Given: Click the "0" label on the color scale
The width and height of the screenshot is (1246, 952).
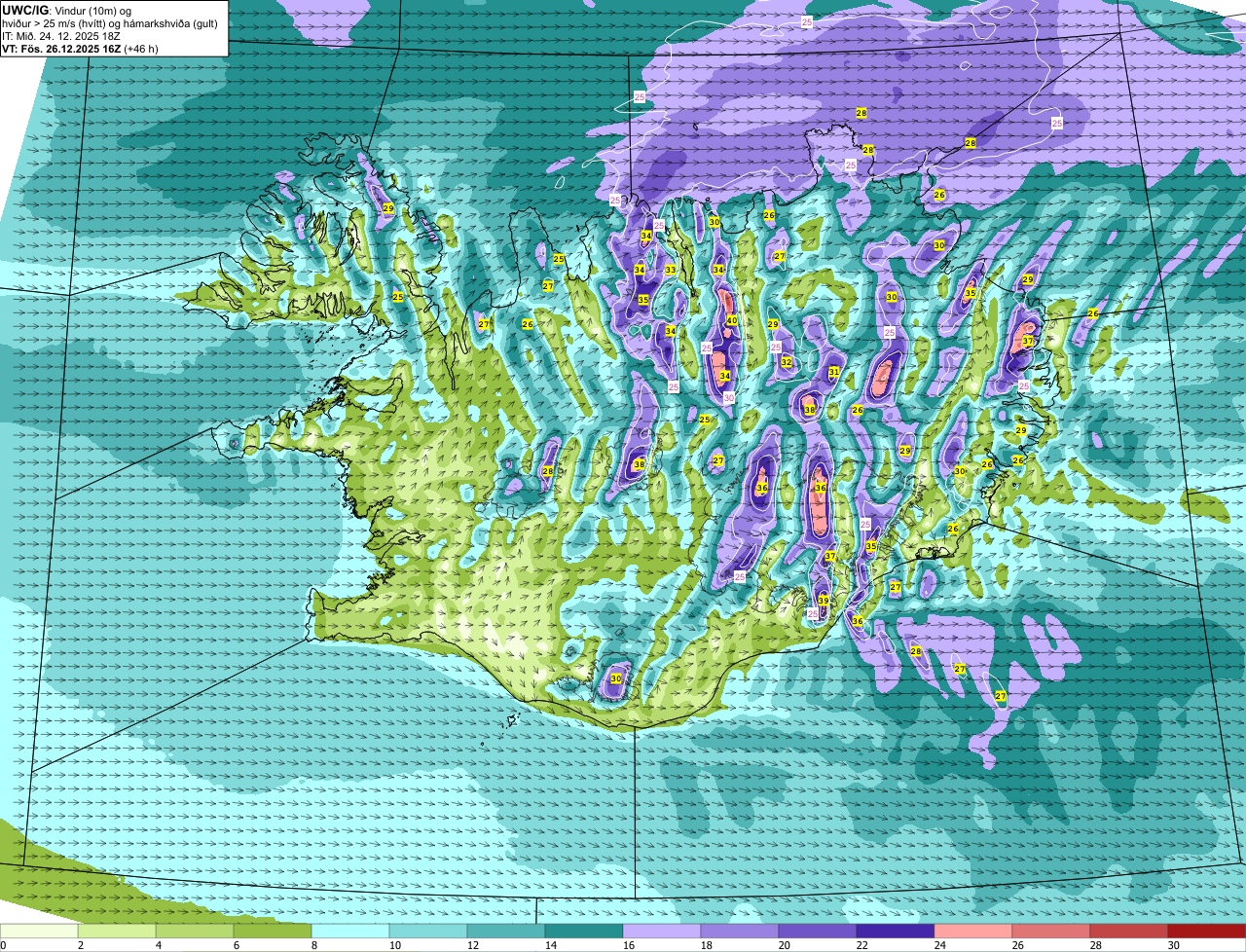Looking at the screenshot, I should [3, 945].
